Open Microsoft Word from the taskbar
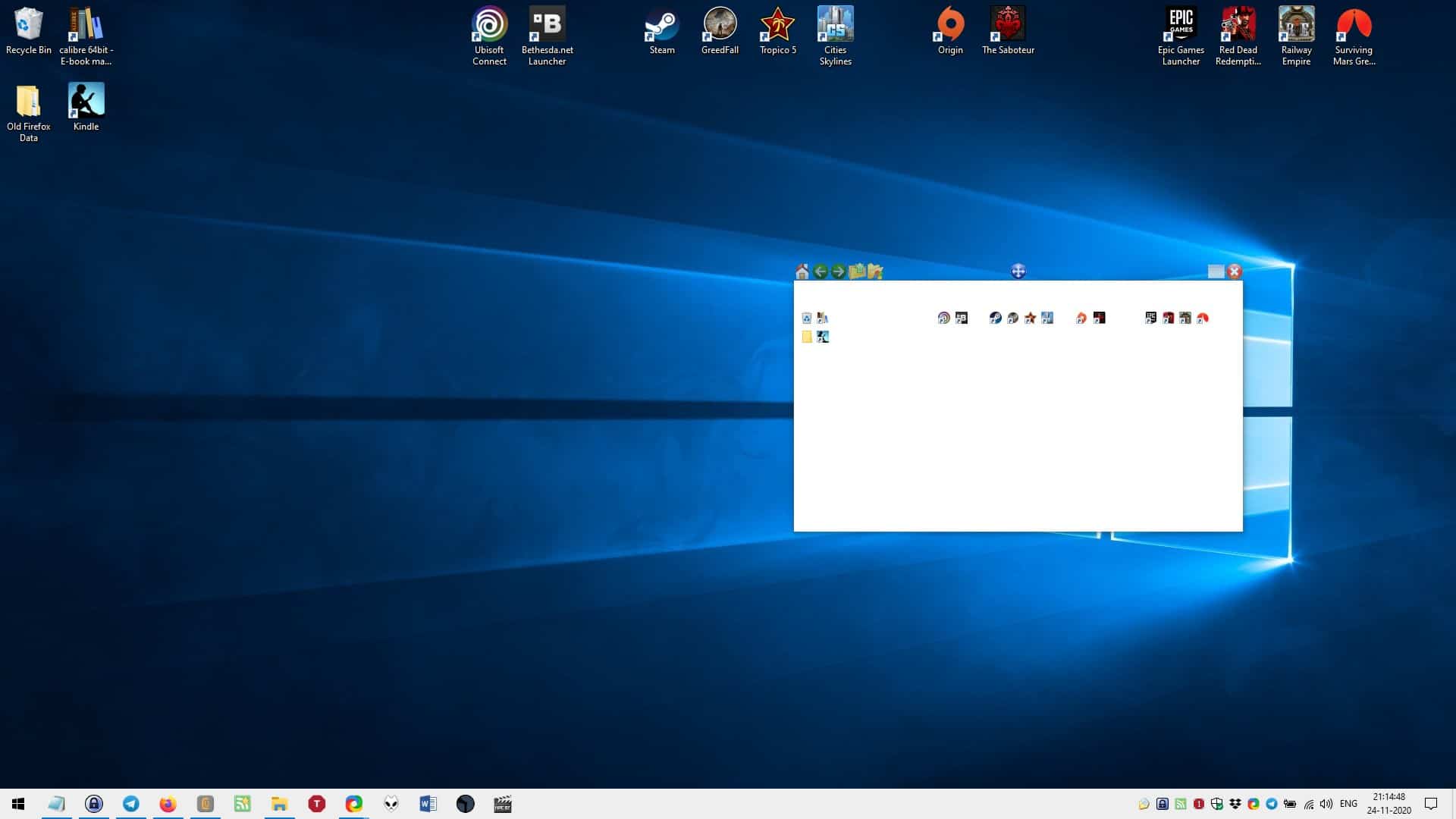Image resolution: width=1456 pixels, height=819 pixels. [428, 804]
